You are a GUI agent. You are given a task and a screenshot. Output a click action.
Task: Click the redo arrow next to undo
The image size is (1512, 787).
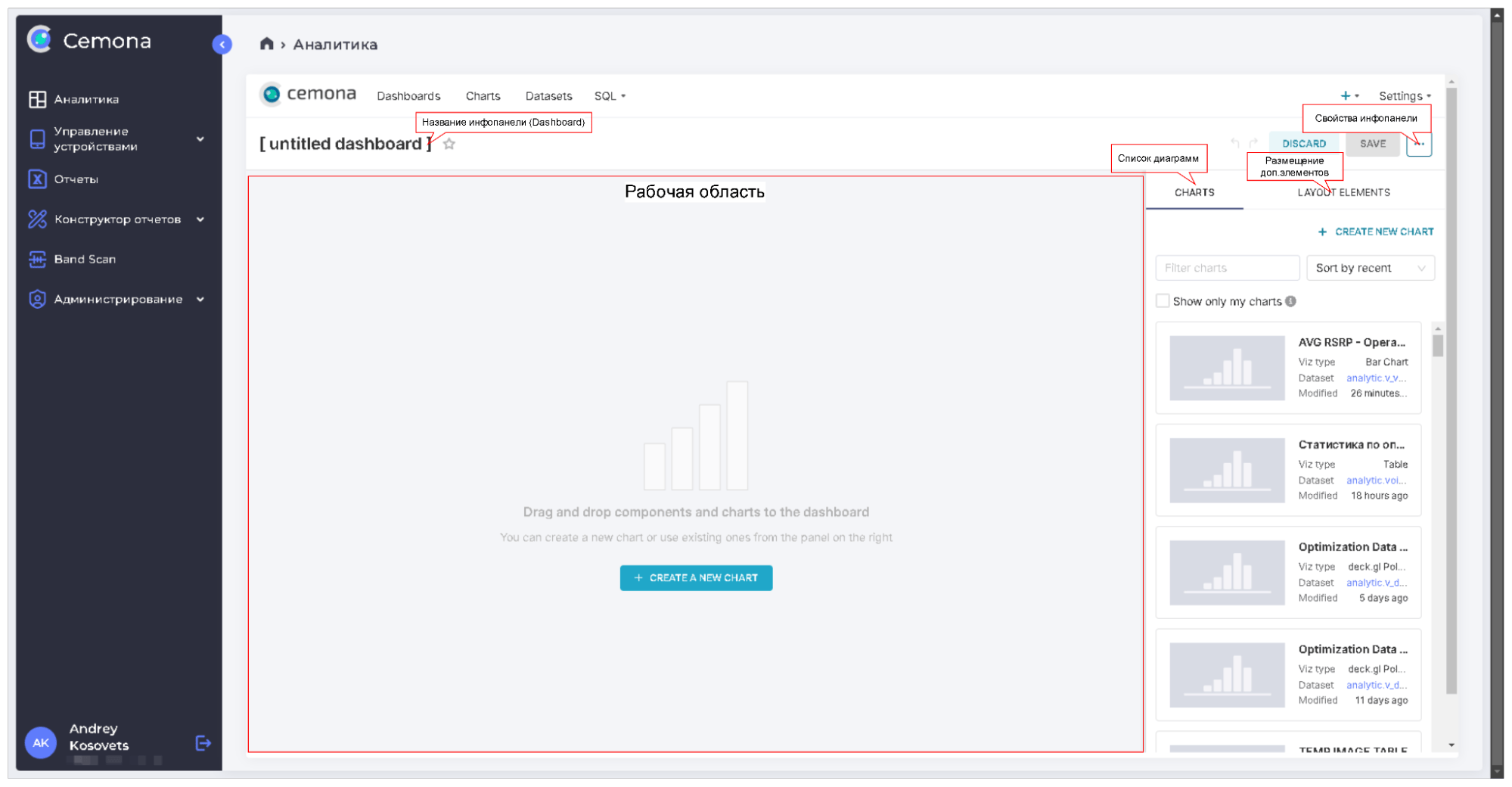tap(1254, 143)
